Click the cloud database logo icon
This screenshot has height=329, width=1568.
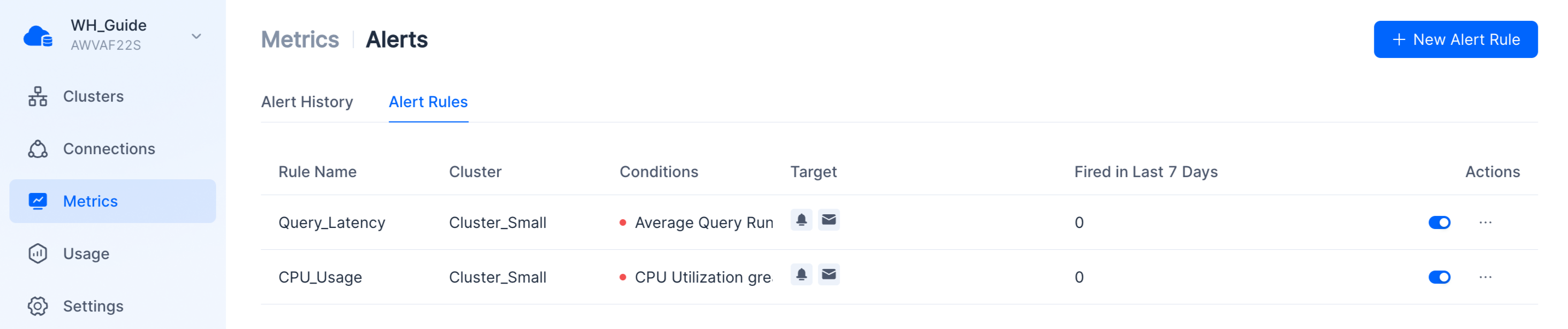[38, 37]
